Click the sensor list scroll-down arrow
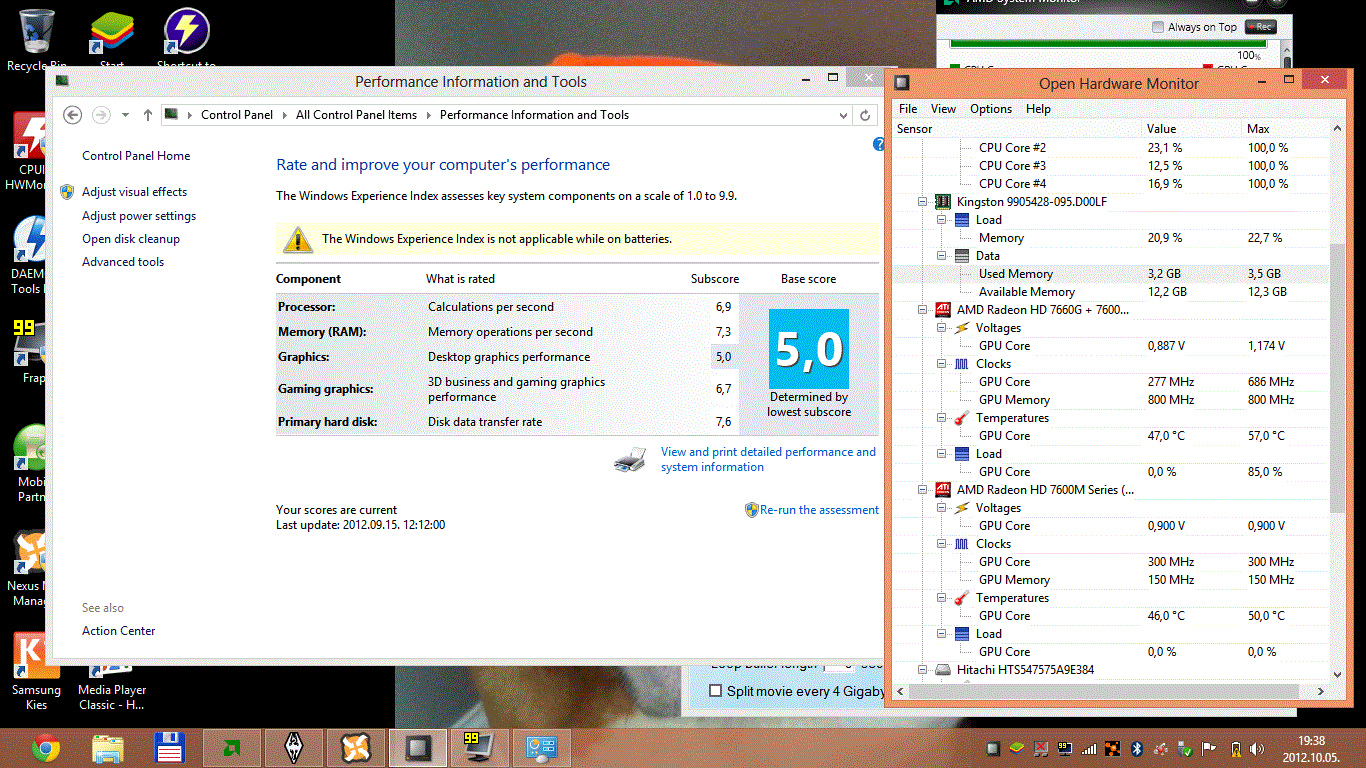 click(x=1337, y=674)
